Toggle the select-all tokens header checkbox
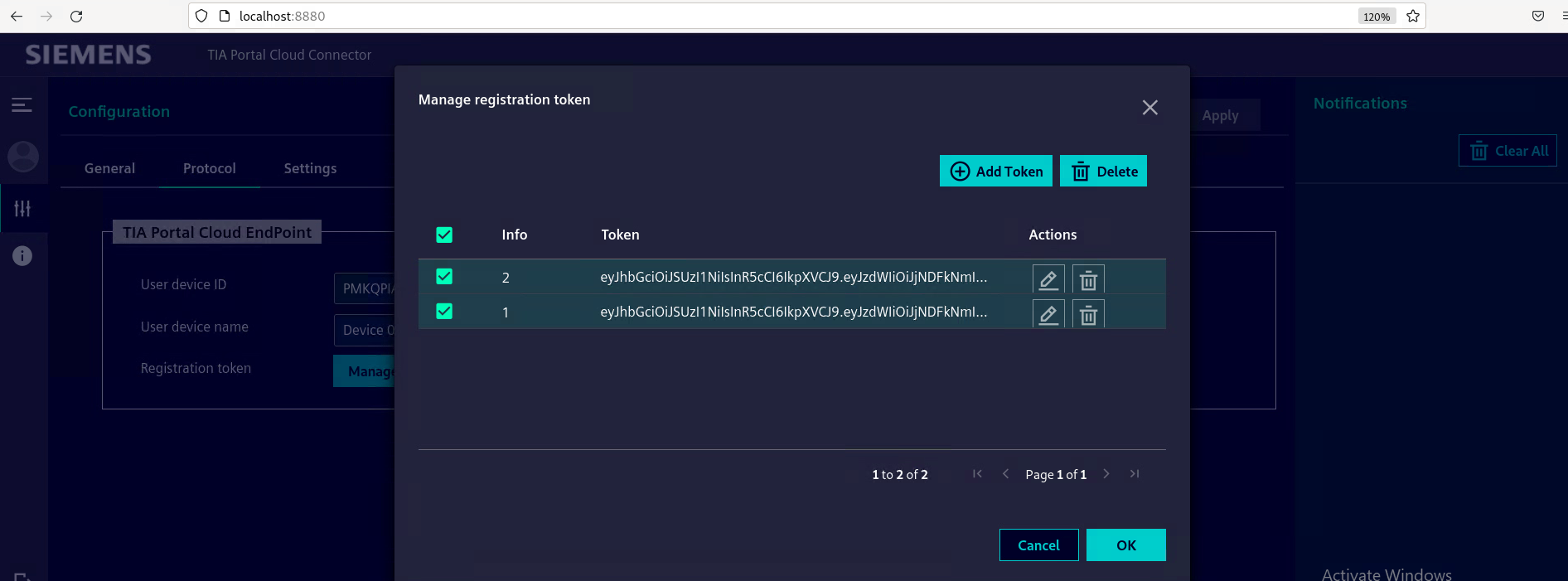 tap(444, 235)
